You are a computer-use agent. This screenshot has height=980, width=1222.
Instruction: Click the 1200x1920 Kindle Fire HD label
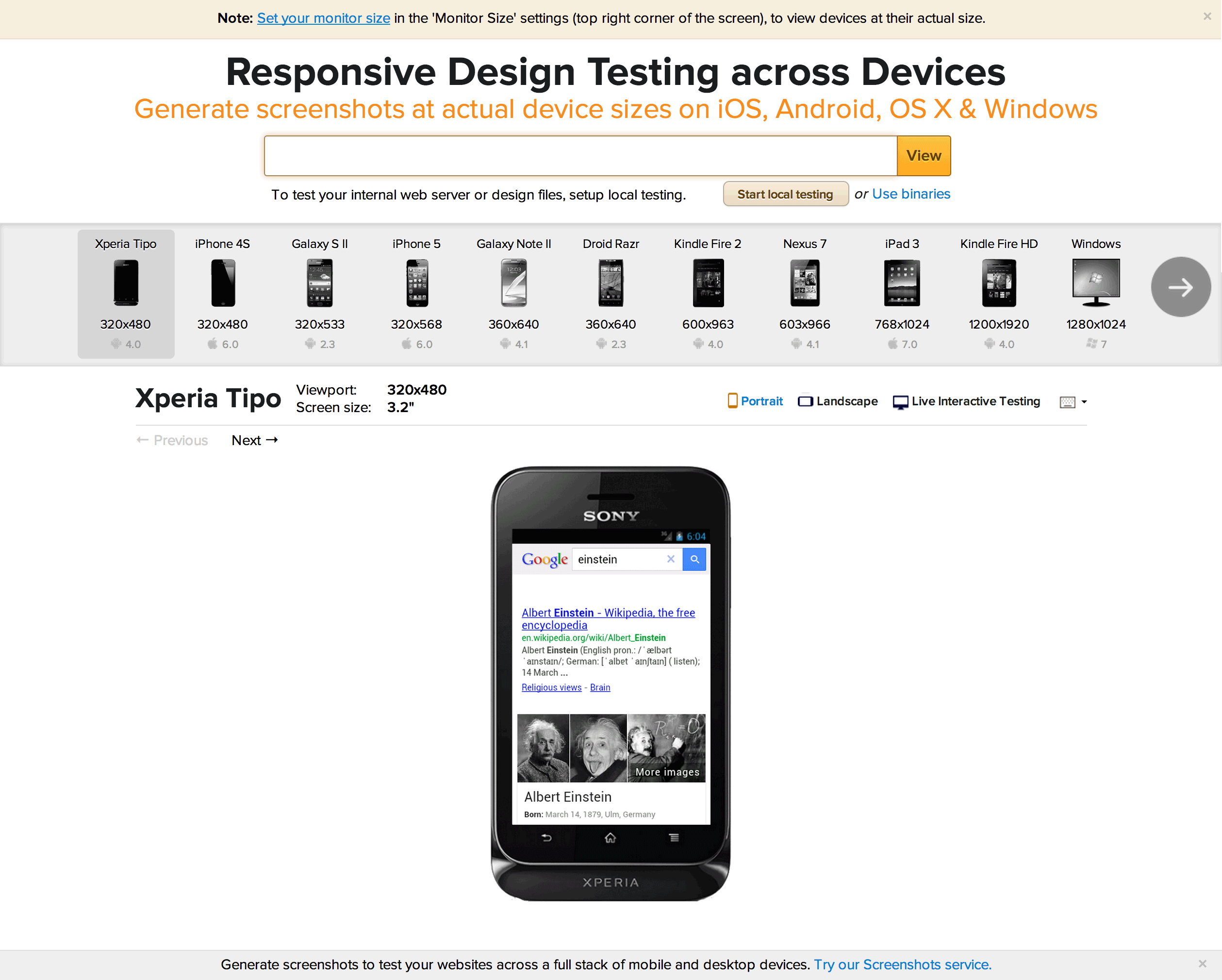pyautogui.click(x=999, y=324)
